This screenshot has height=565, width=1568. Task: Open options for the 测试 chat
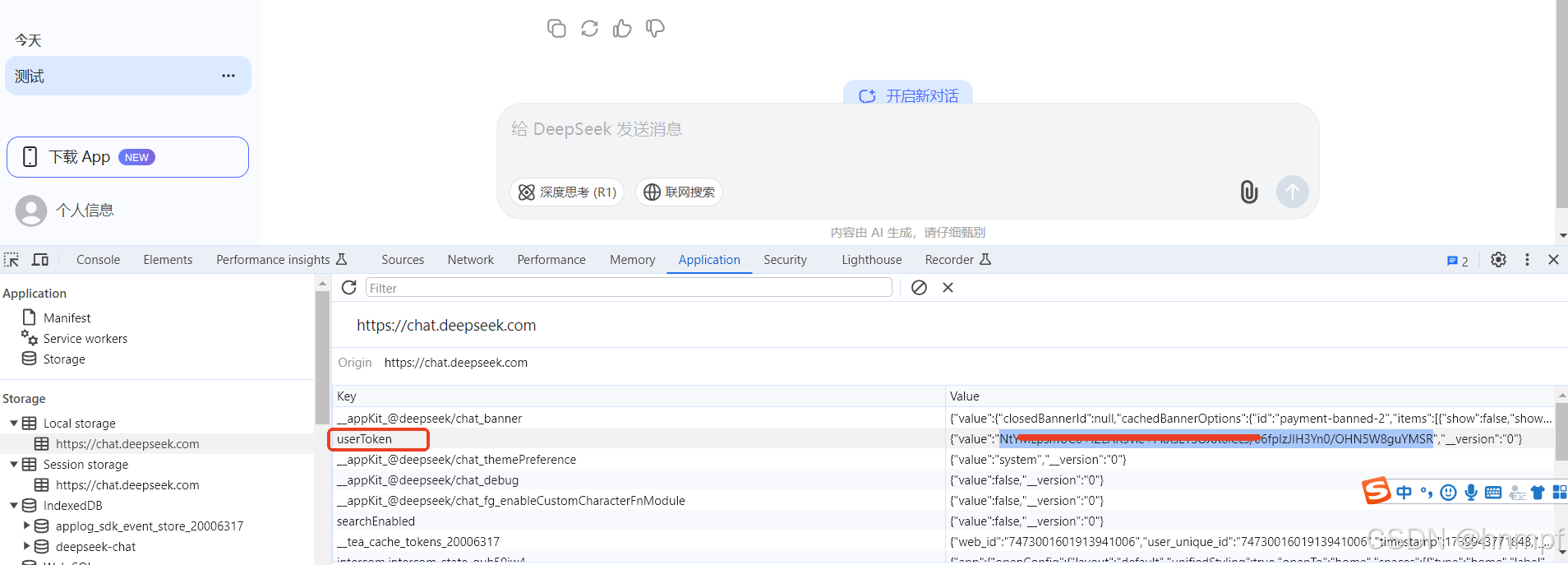click(228, 76)
